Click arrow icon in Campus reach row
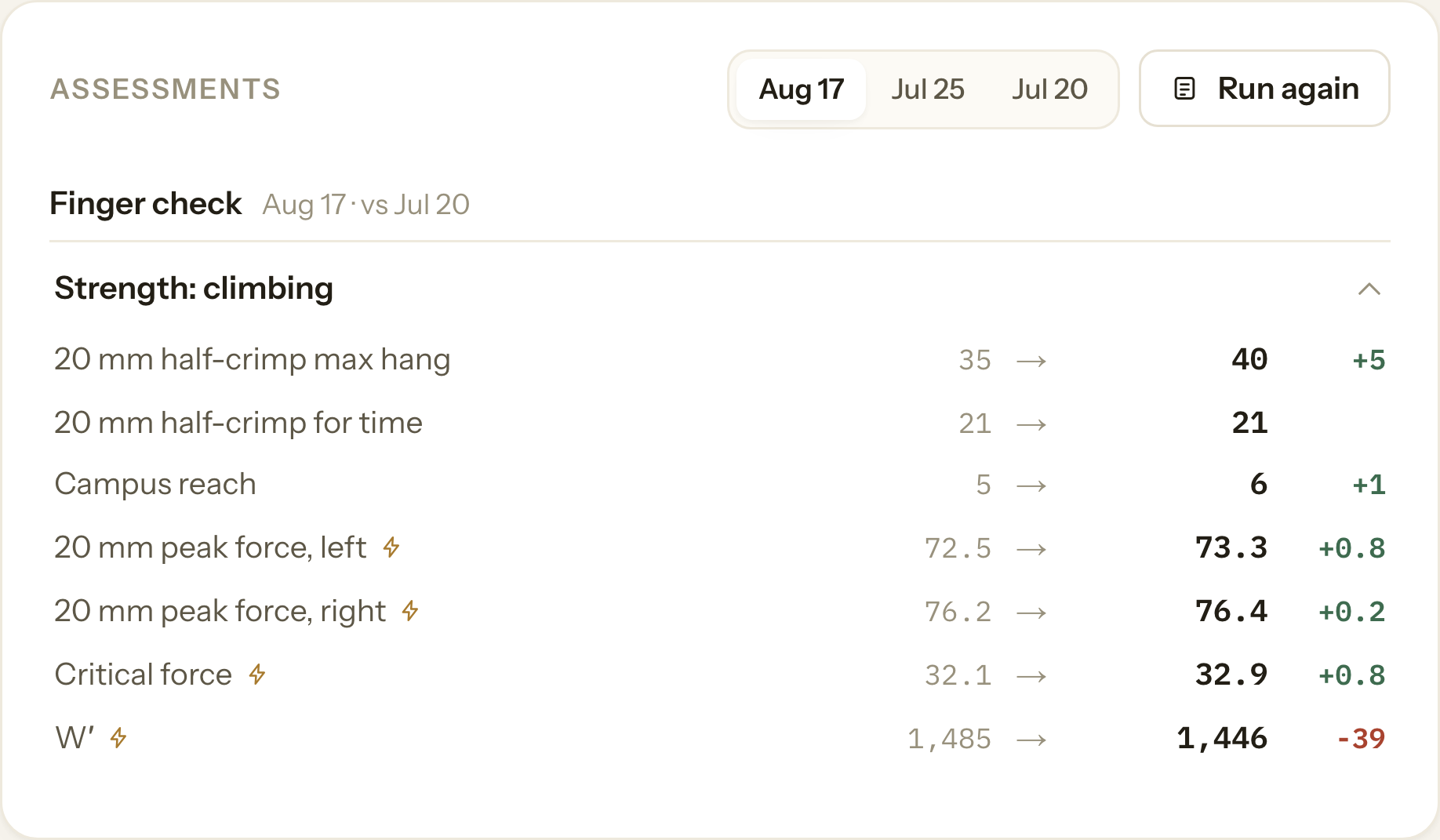The height and width of the screenshot is (840, 1440). pyautogui.click(x=1031, y=486)
